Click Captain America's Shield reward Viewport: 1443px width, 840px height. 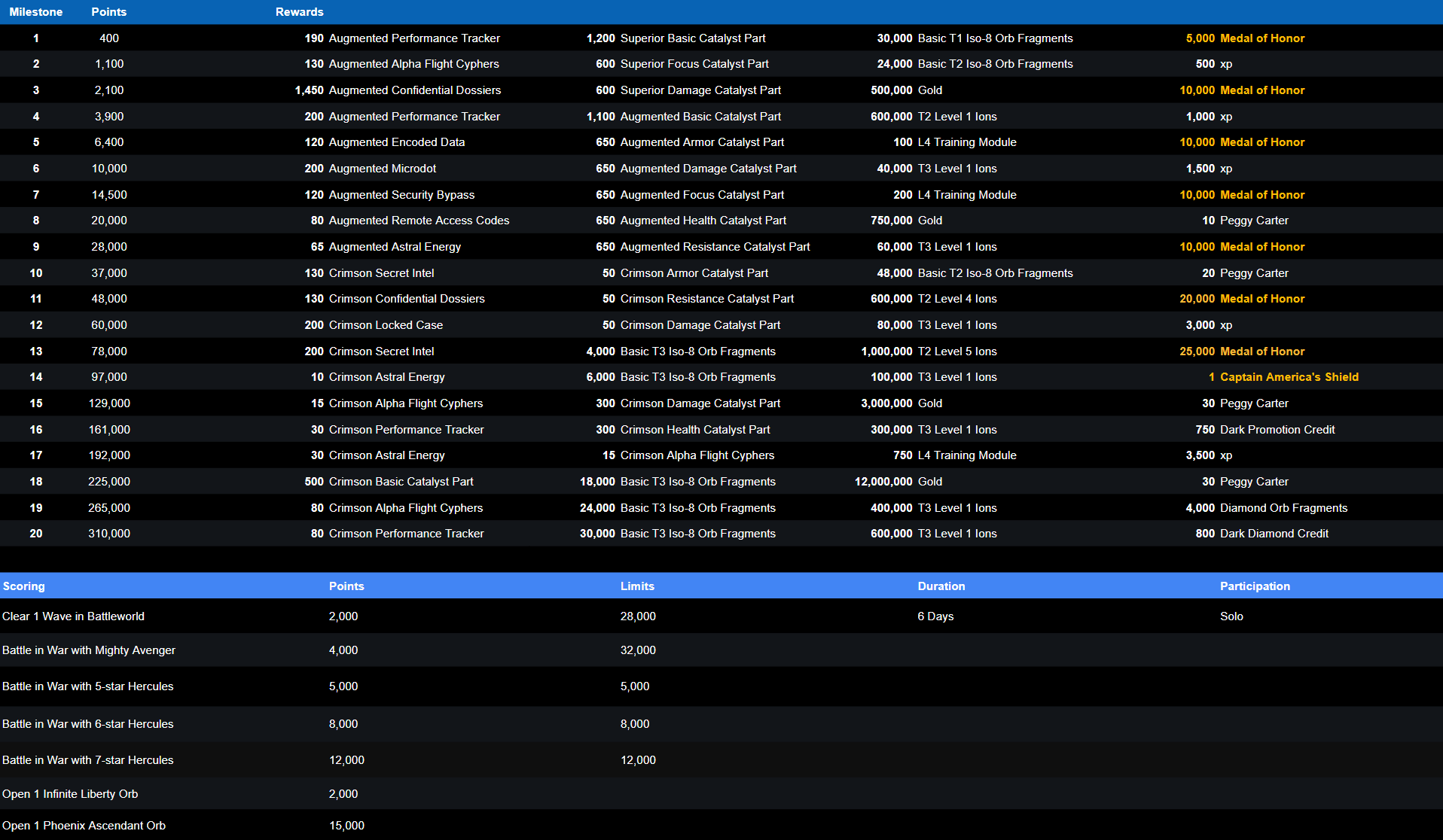(1289, 377)
